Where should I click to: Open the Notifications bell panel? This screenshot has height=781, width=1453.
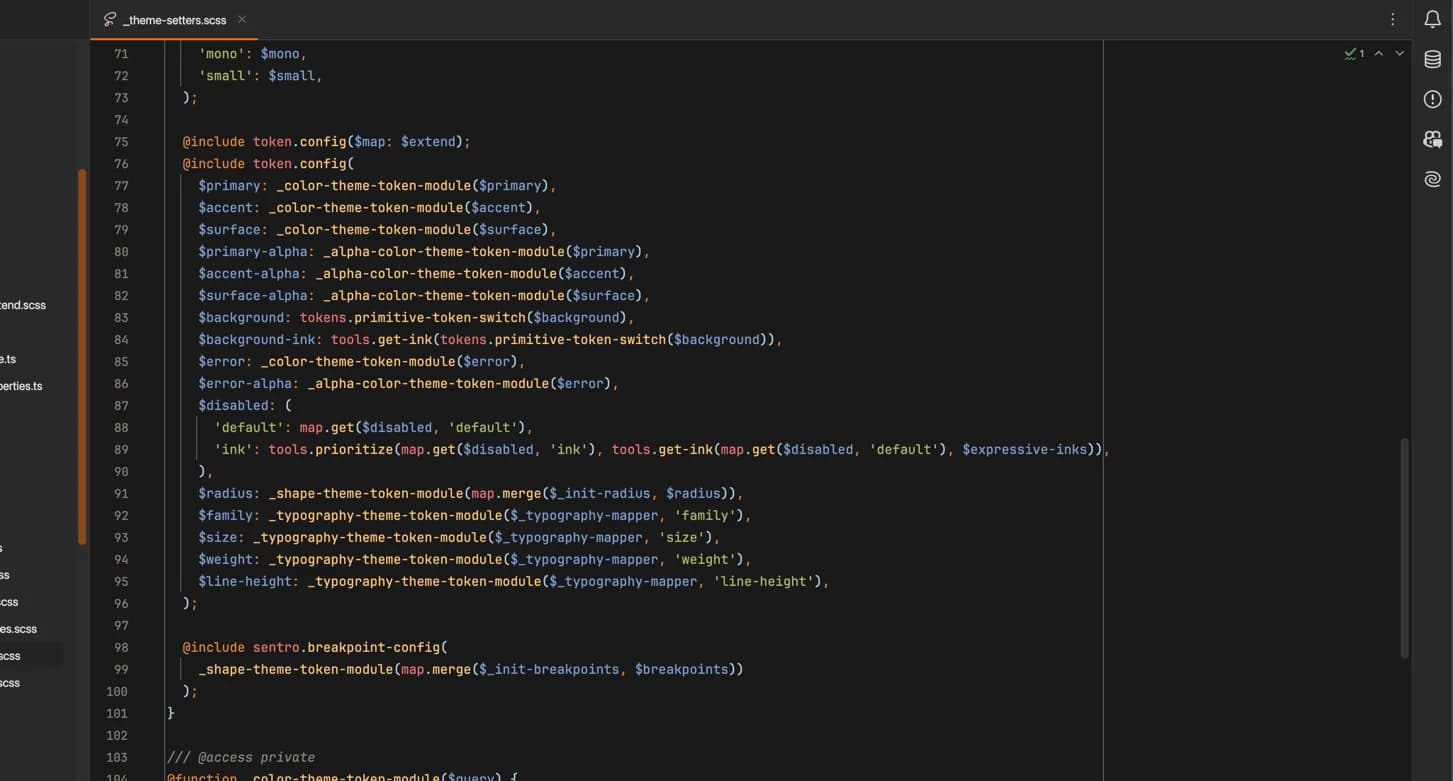tap(1432, 19)
